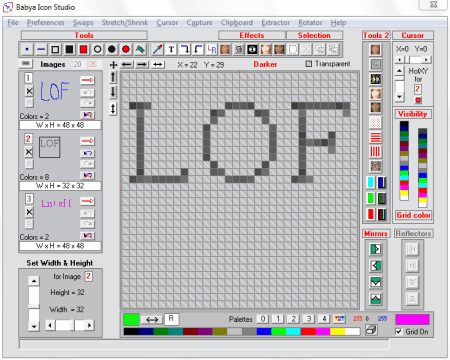Select the Text tool
450x360 pixels.
pyautogui.click(x=171, y=50)
